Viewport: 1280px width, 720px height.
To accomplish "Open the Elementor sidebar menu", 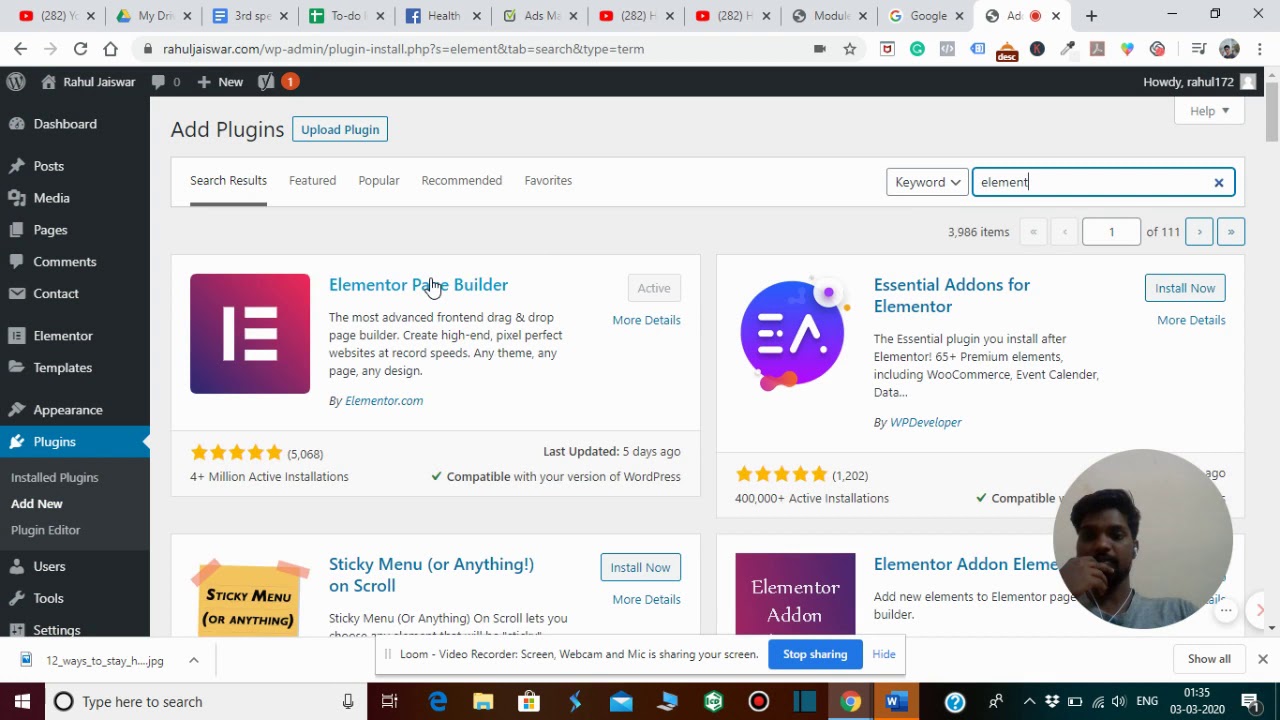I will [63, 336].
